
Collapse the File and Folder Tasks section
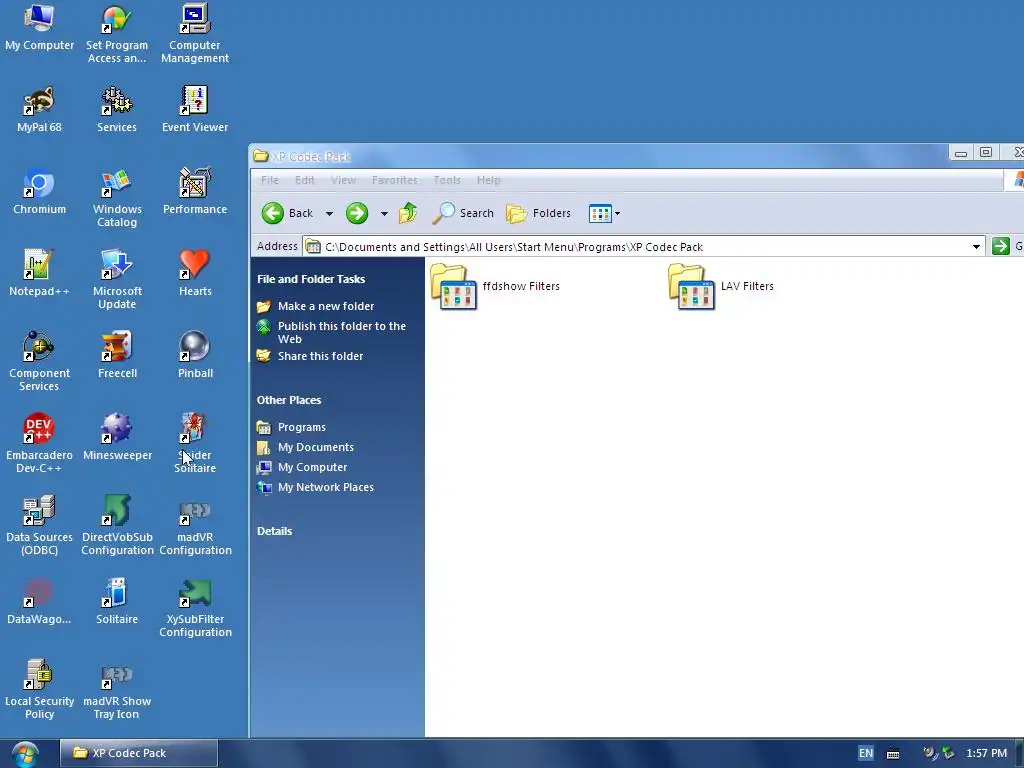pyautogui.click(x=311, y=279)
